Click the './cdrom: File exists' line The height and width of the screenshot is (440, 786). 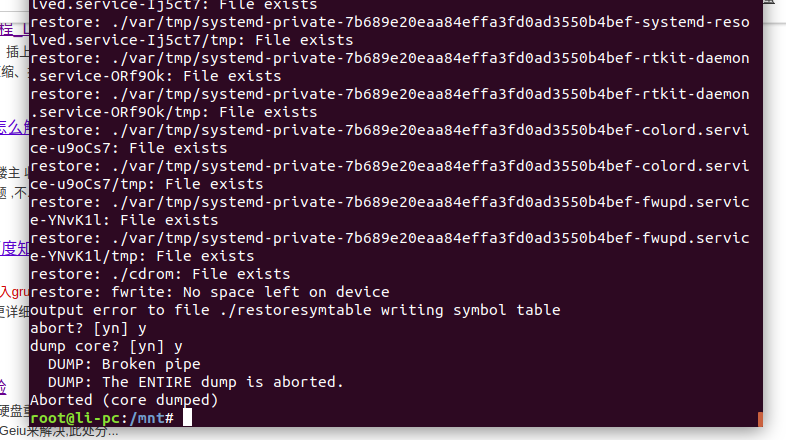160,274
